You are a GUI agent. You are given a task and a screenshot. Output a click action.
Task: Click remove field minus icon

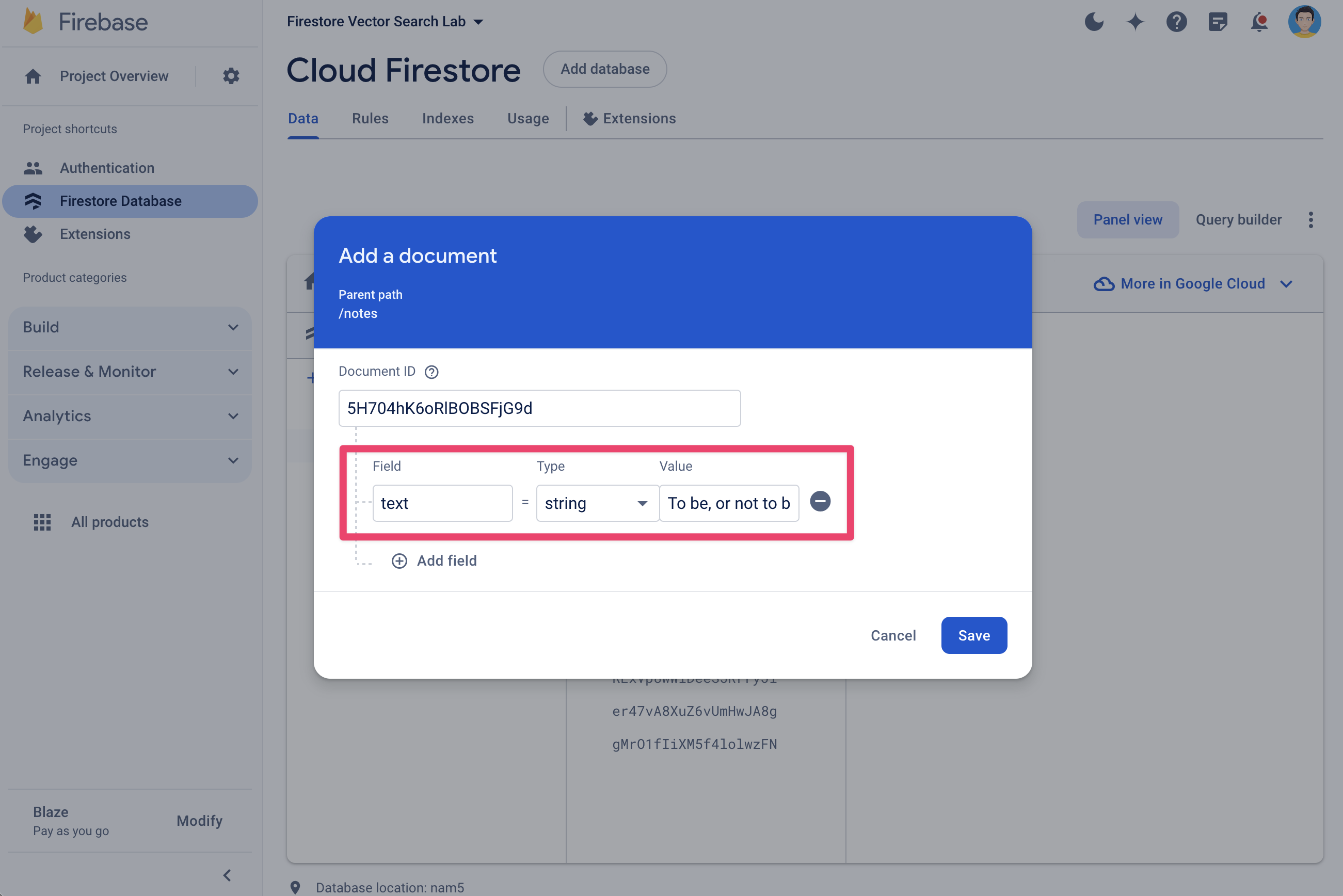point(819,502)
